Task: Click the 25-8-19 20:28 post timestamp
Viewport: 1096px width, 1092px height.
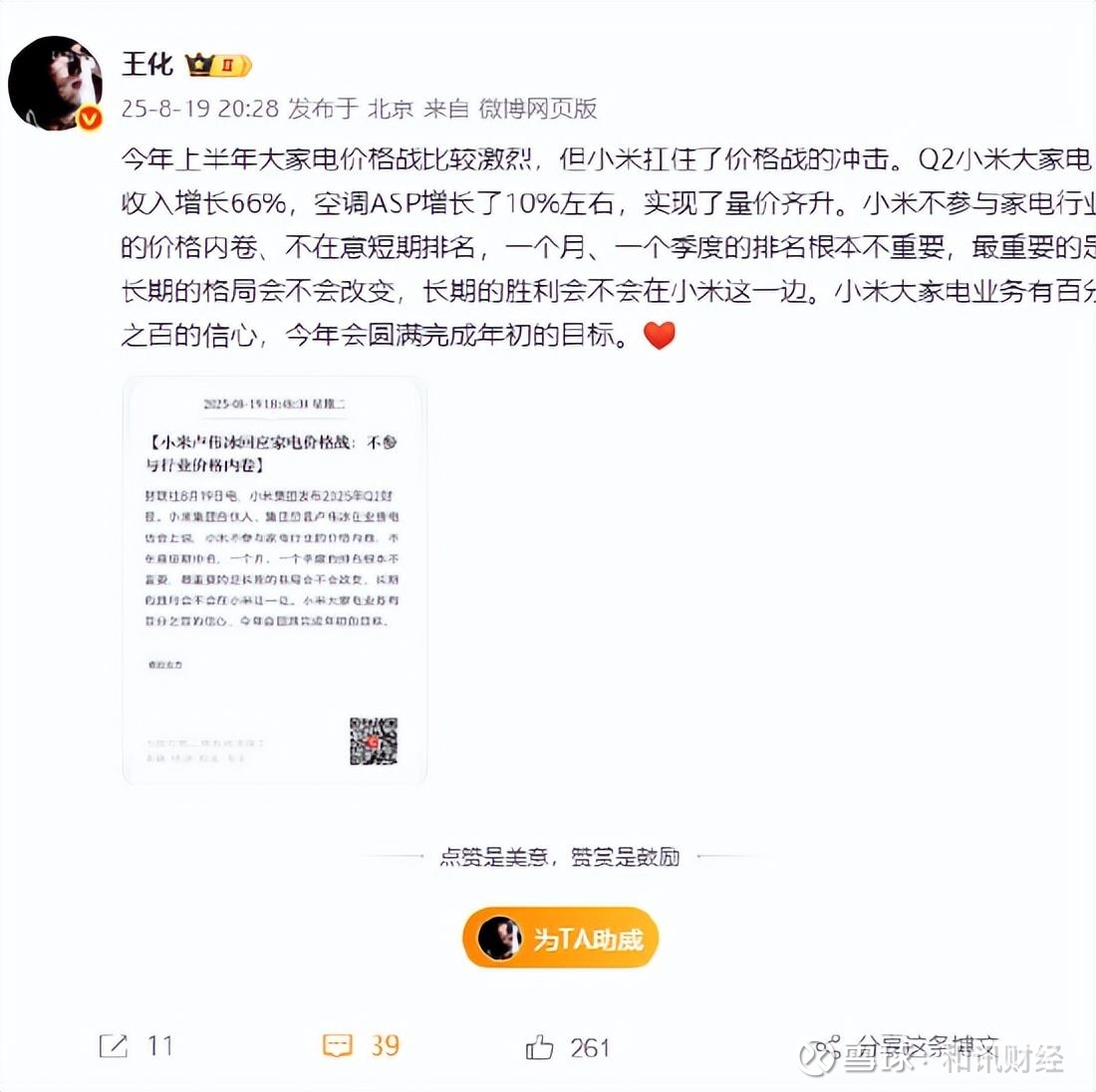Action: click(200, 109)
